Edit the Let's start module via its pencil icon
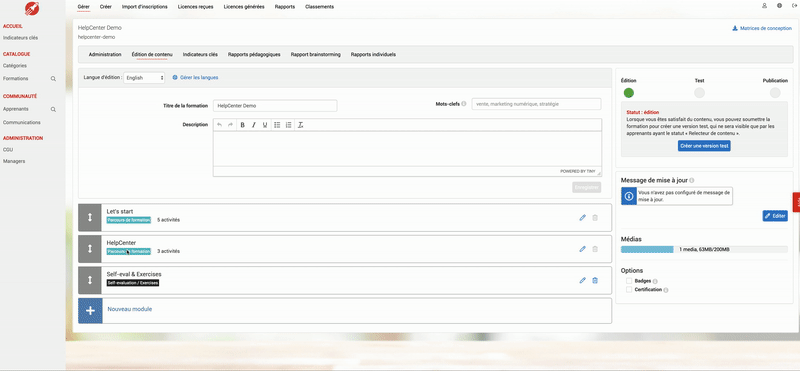 [582, 218]
